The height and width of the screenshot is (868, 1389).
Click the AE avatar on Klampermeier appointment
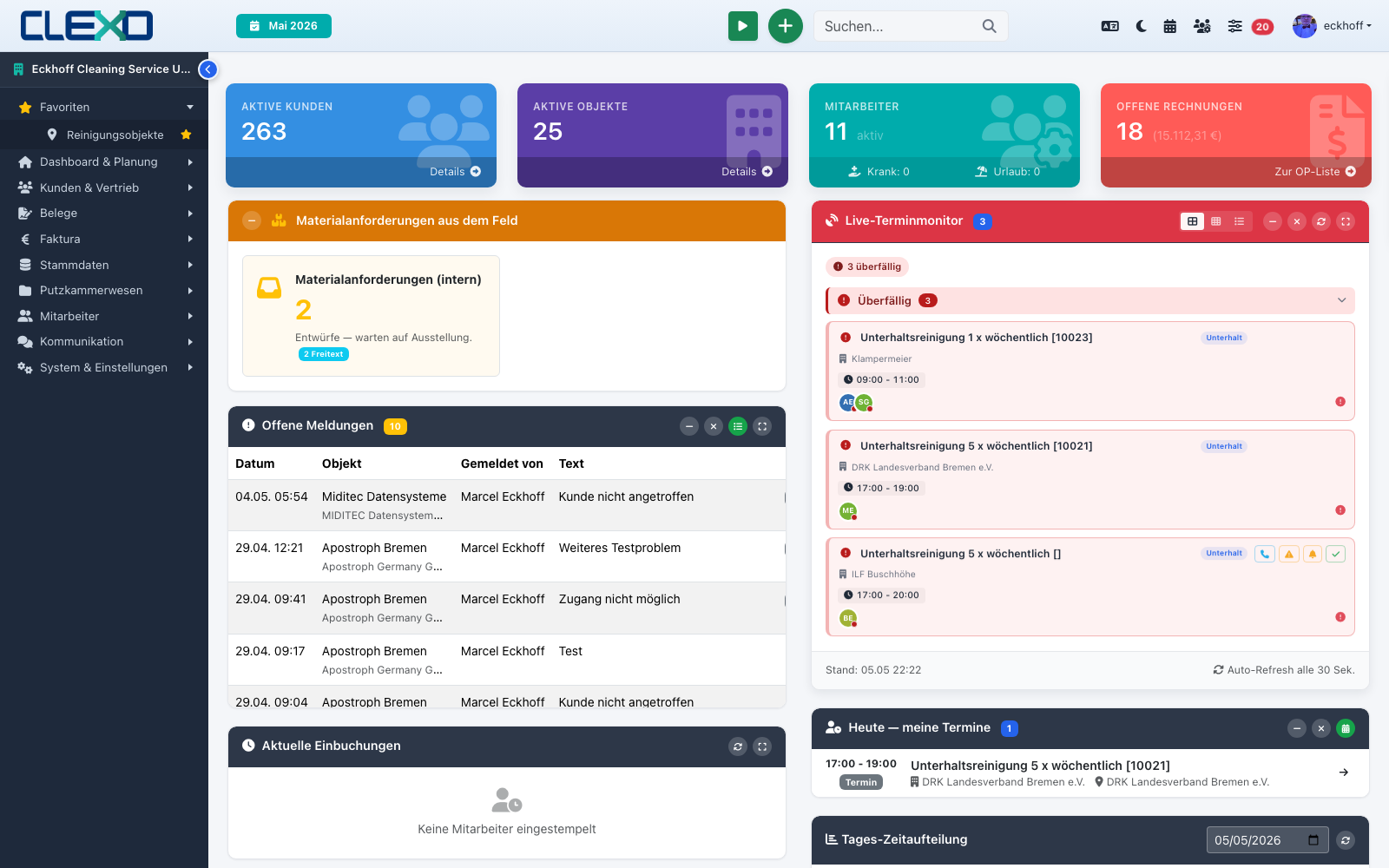[x=848, y=402]
